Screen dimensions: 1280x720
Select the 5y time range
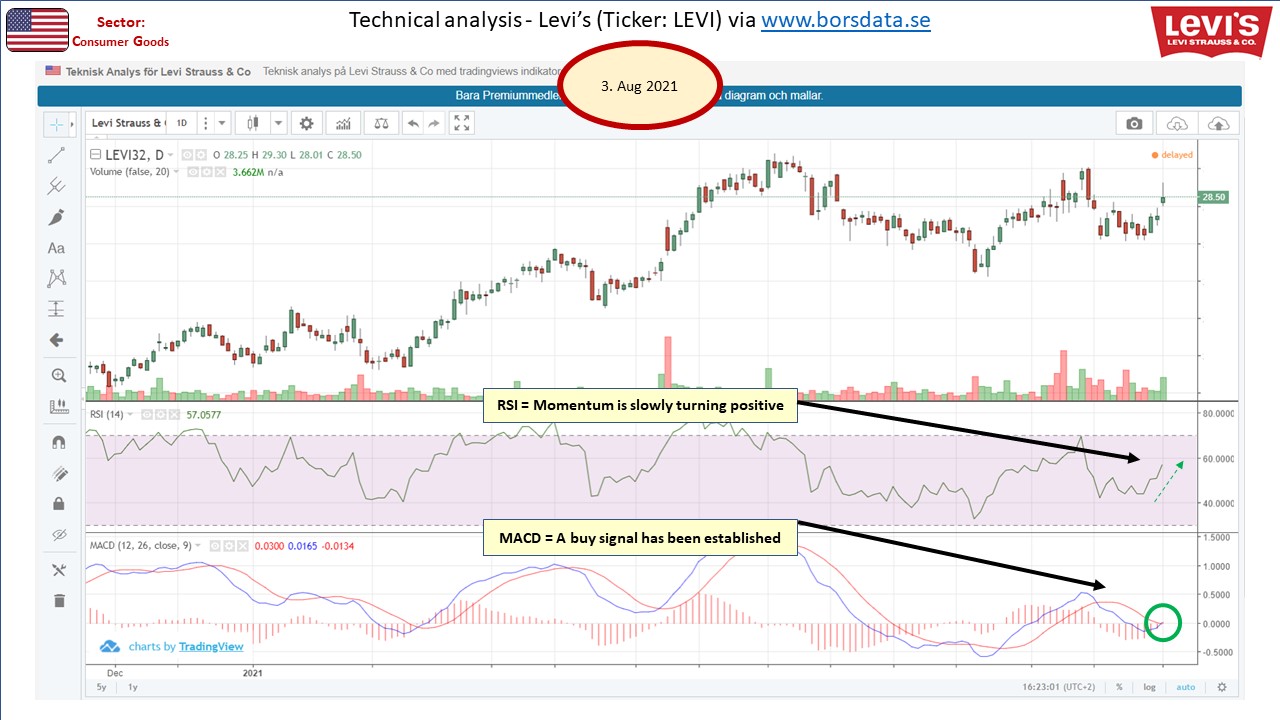pyautogui.click(x=101, y=687)
